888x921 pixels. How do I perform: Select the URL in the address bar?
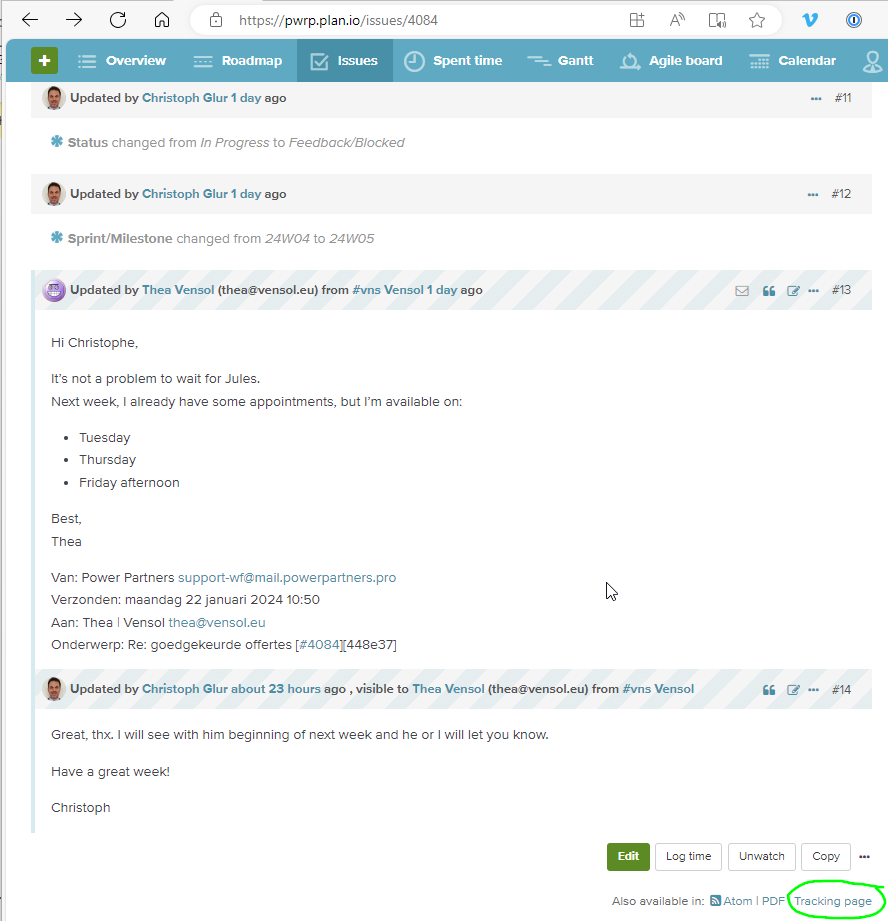point(338,21)
